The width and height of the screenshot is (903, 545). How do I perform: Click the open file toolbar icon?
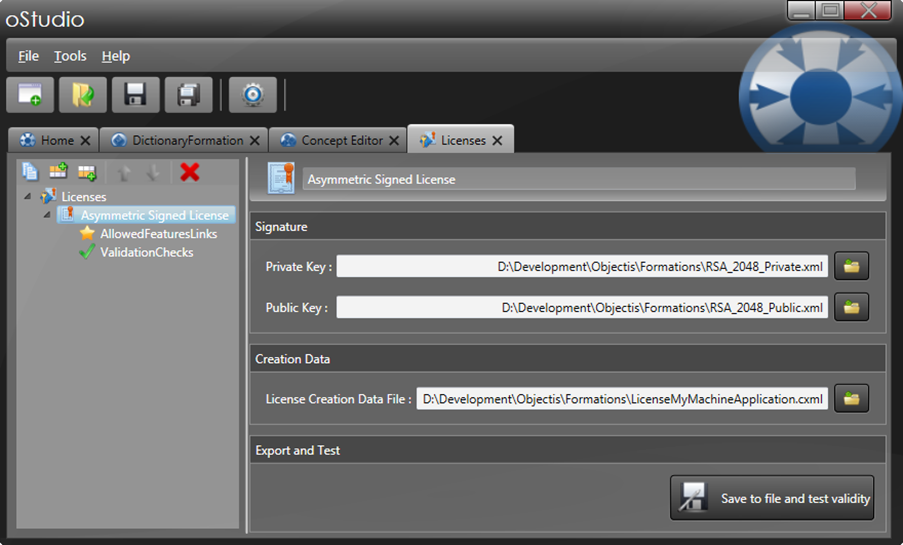83,94
